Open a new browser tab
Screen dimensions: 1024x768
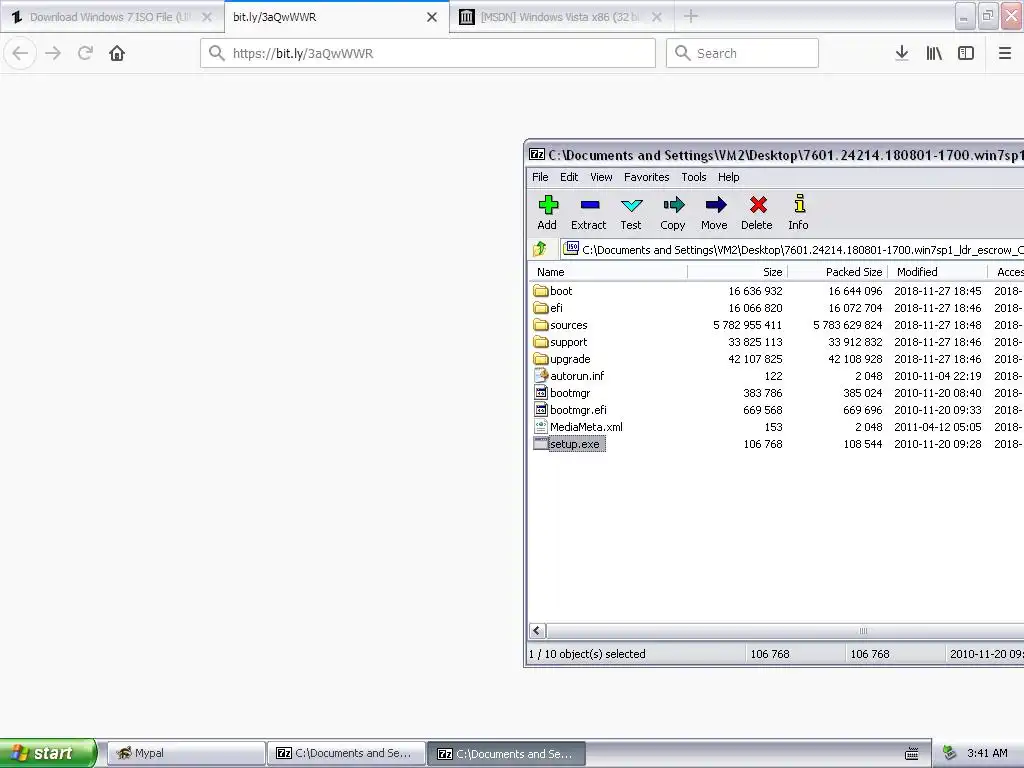pyautogui.click(x=691, y=16)
